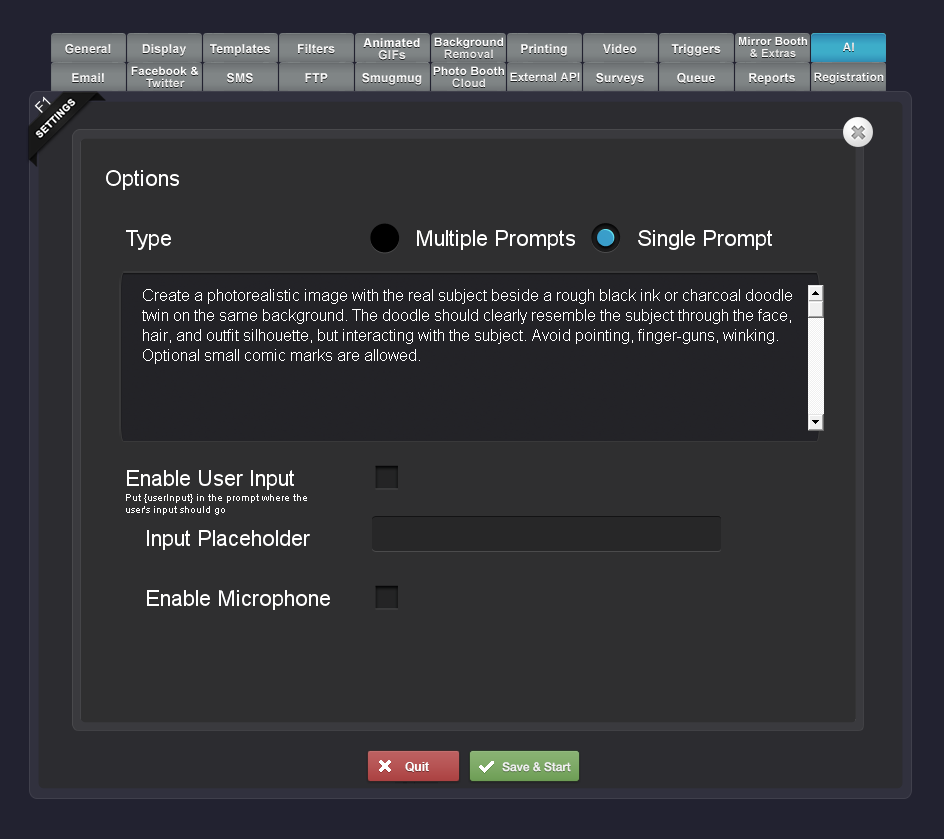This screenshot has height=839, width=944.
Task: Open the Facebook & Twitter tab
Action: 164,77
